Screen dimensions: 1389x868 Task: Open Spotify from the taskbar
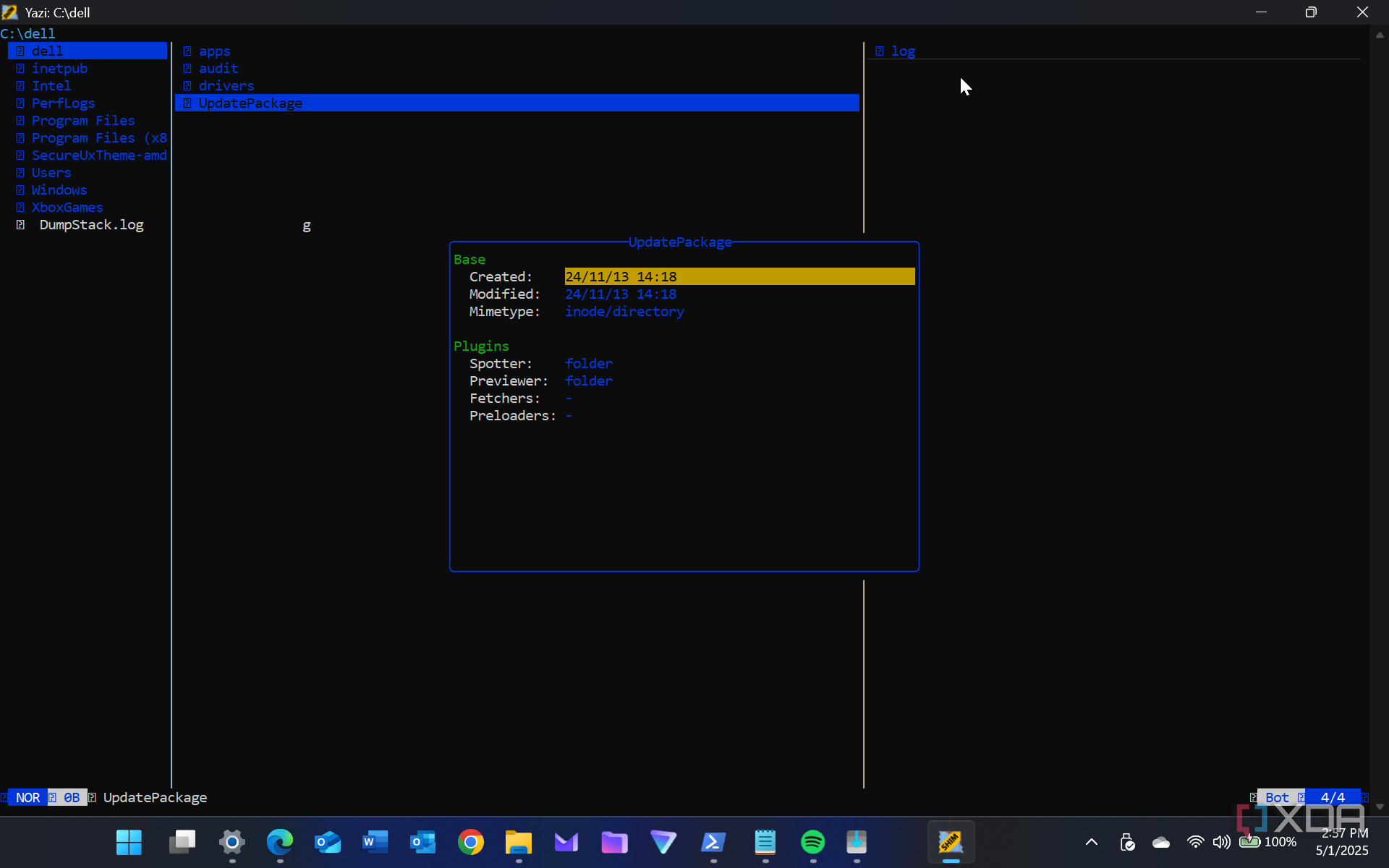pyautogui.click(x=813, y=842)
